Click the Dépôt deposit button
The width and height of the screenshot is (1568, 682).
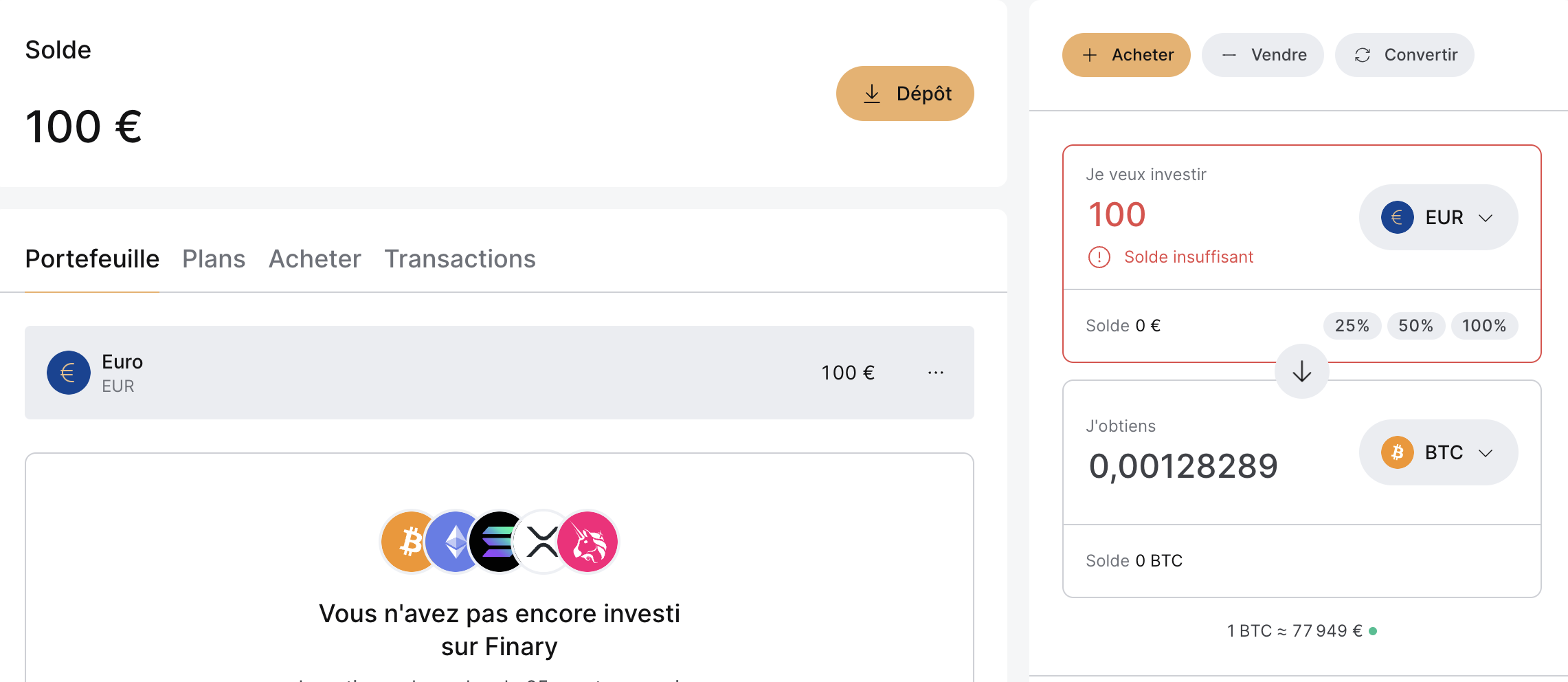coord(904,93)
